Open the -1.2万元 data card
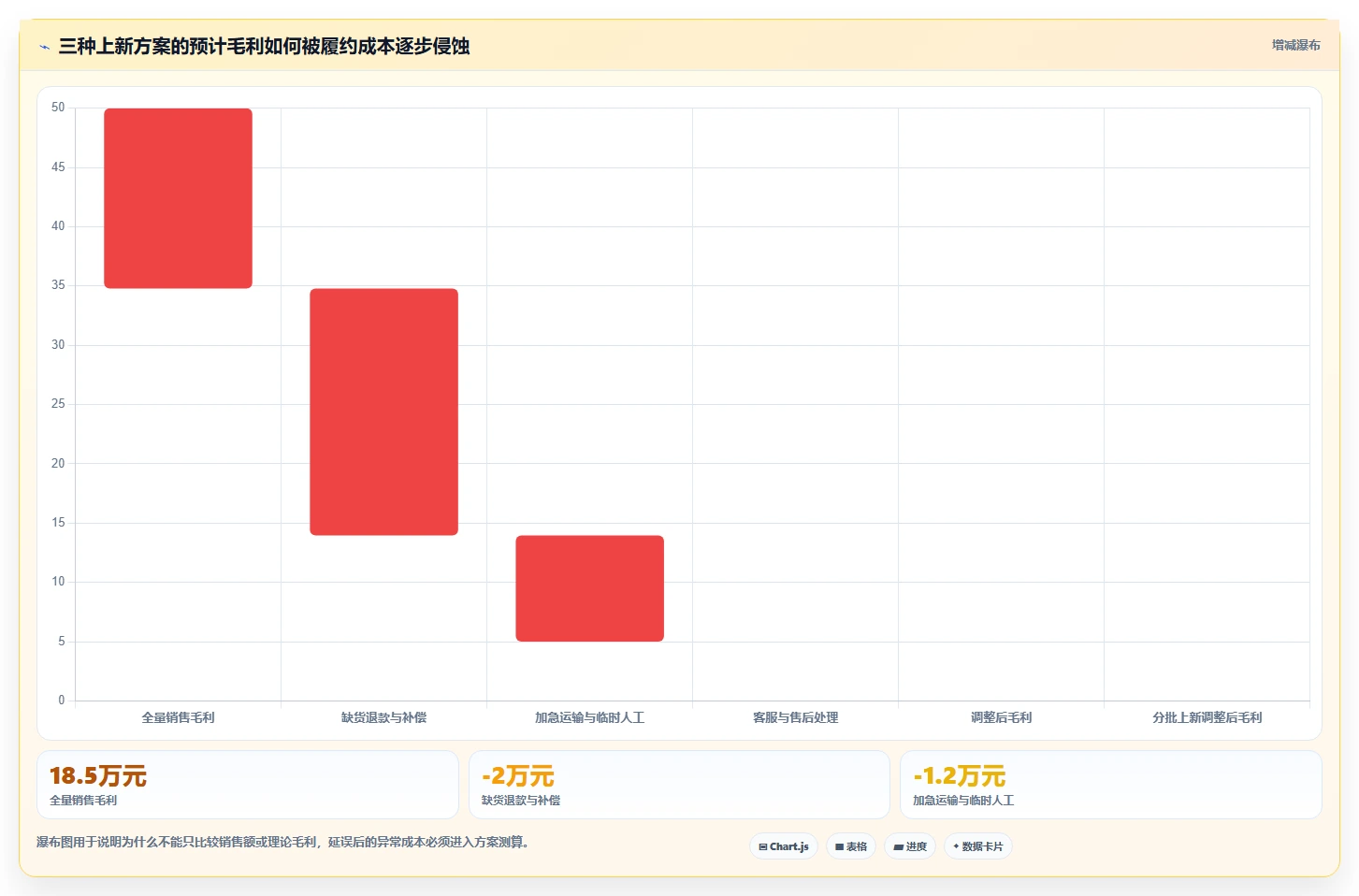Image resolution: width=1359 pixels, height=896 pixels. (1111, 785)
